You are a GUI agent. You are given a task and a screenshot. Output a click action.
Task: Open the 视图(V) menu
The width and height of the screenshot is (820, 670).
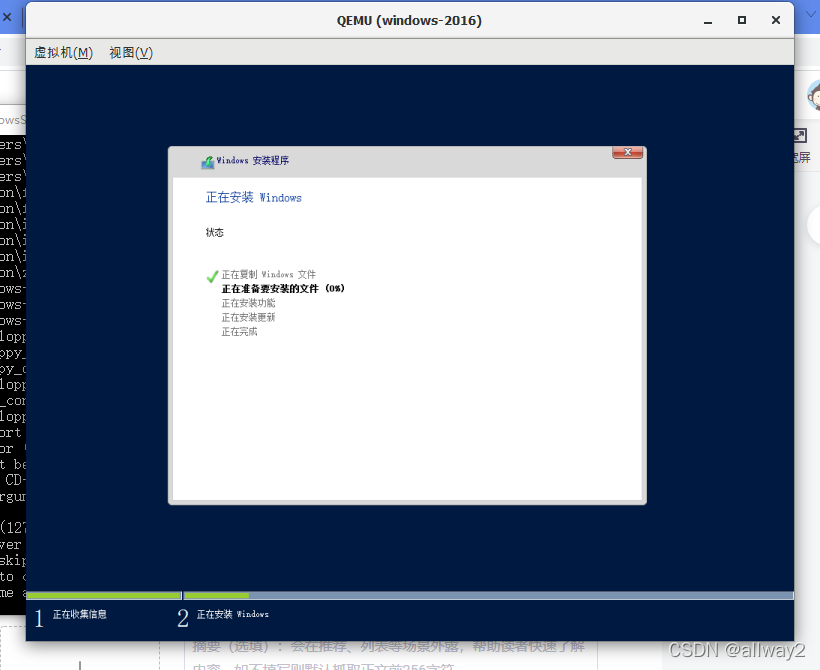click(x=131, y=53)
